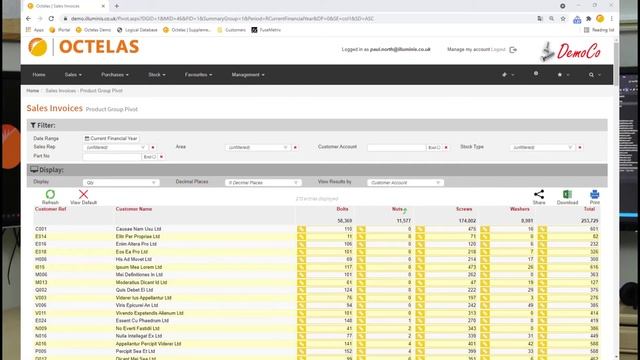Clear the Sales Rep filter with red x
The image size is (640, 360).
153,147
